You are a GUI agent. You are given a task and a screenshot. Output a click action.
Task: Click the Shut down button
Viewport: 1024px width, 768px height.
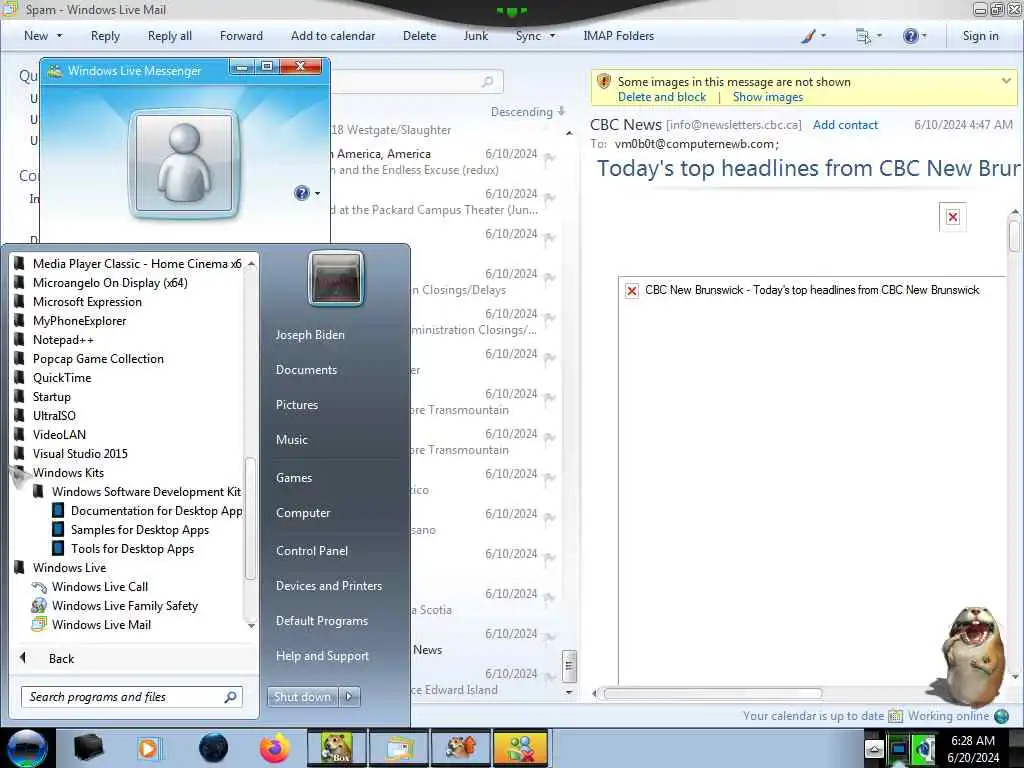tap(302, 696)
